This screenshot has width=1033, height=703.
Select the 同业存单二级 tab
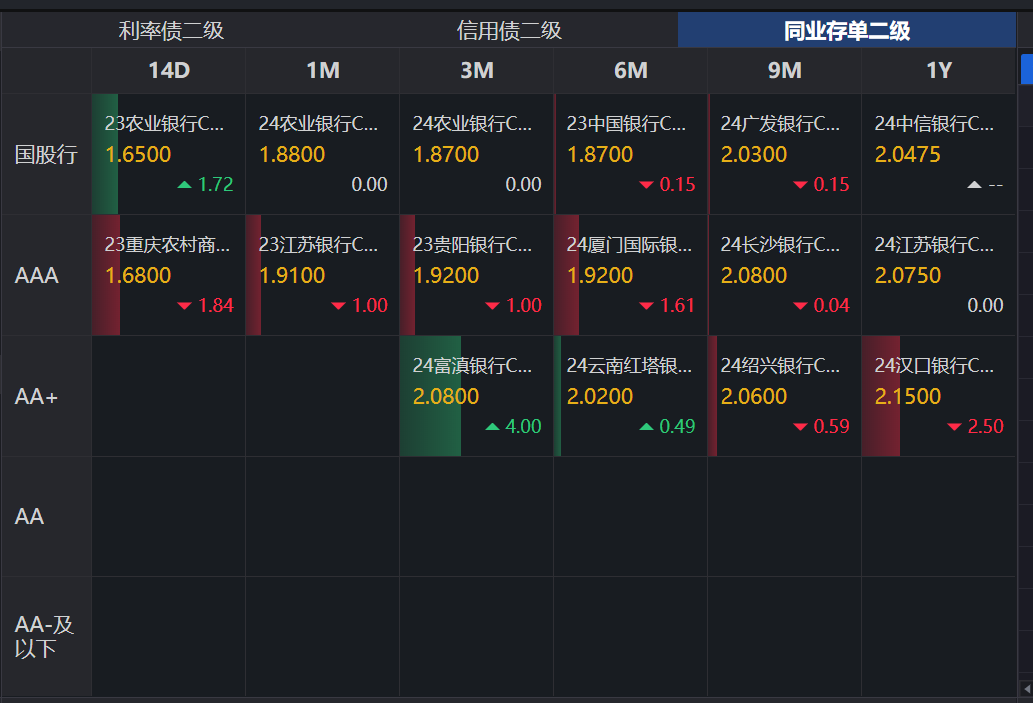[846, 31]
